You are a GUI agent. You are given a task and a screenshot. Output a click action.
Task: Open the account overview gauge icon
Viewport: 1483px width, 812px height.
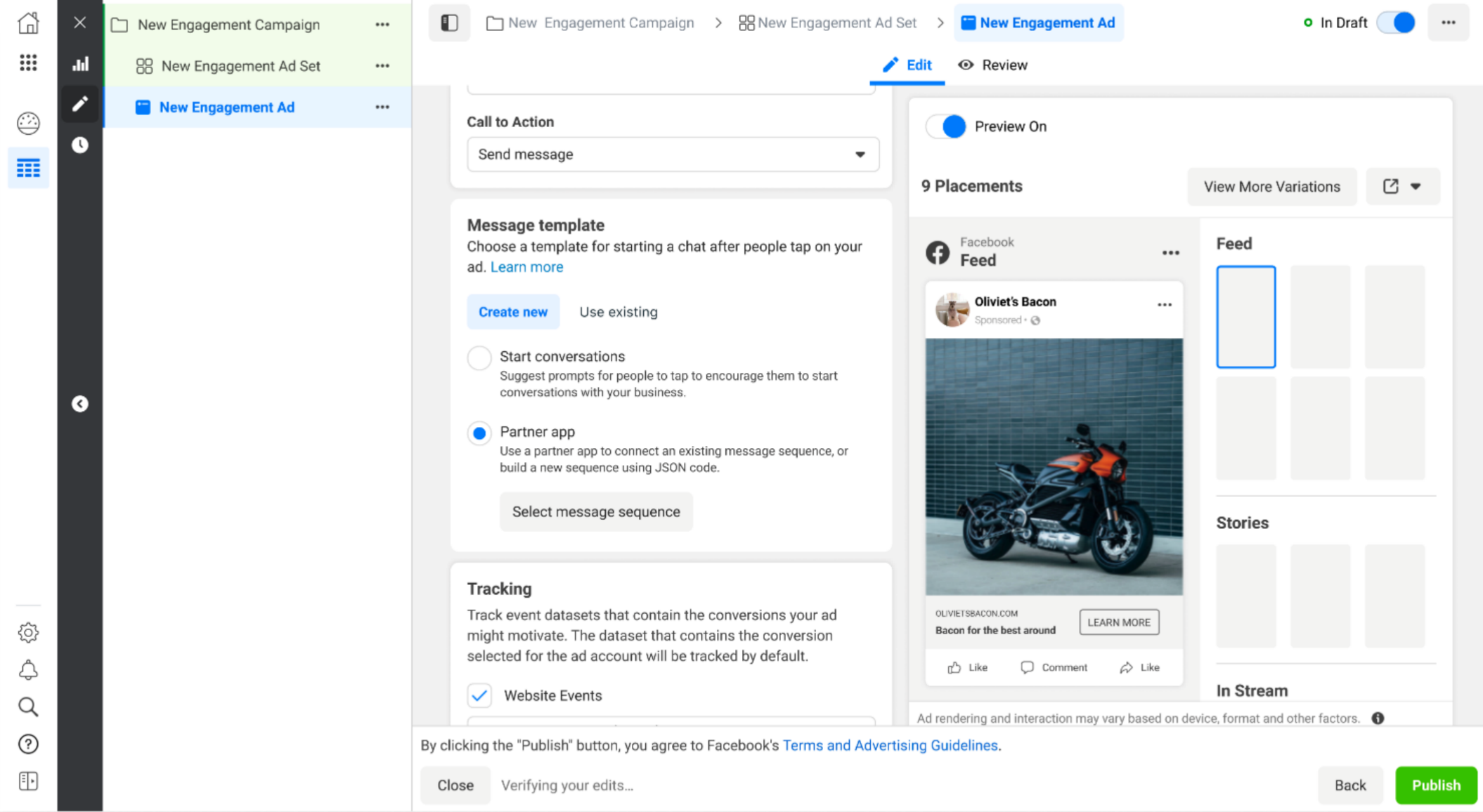[28, 123]
